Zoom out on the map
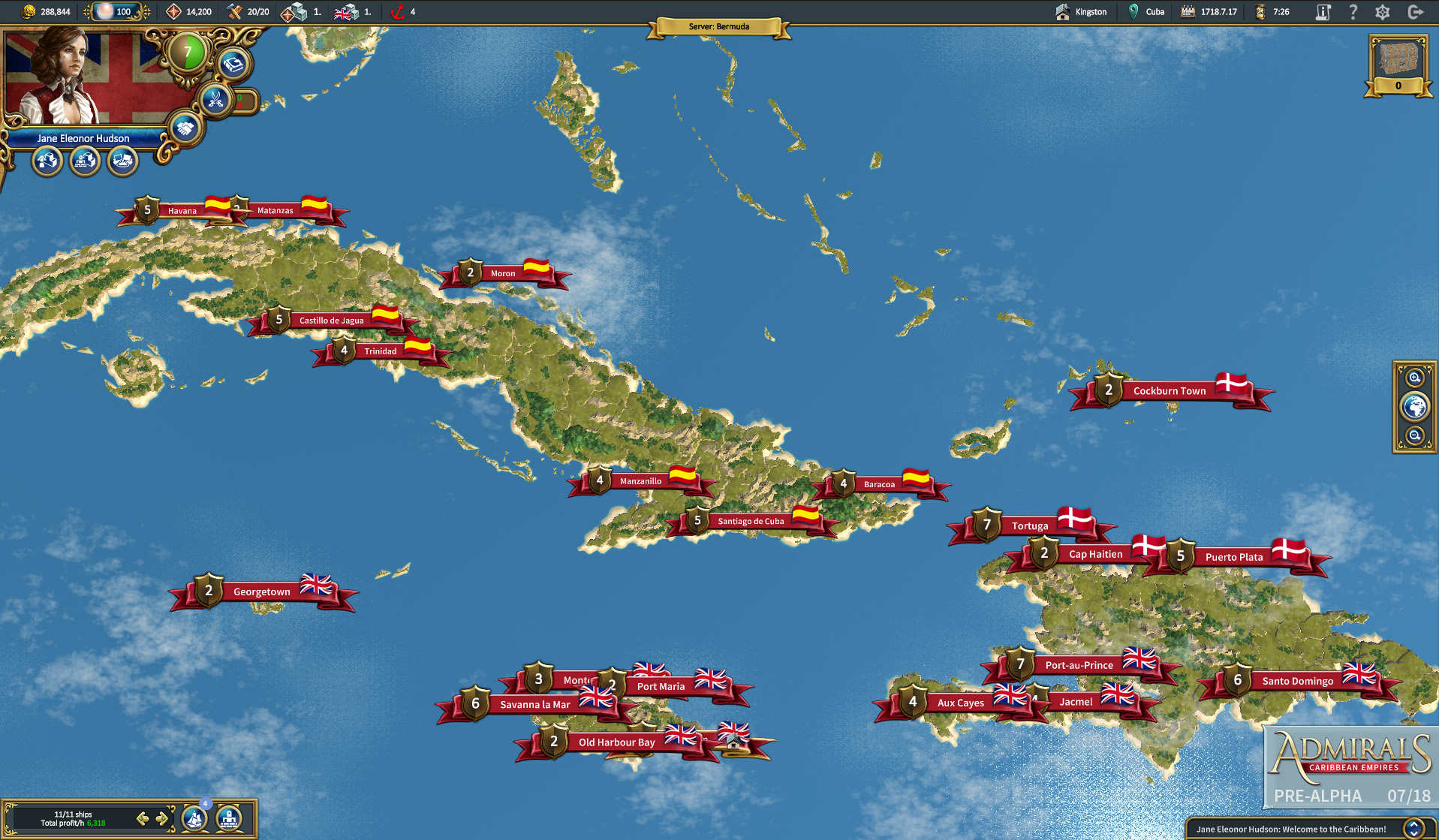Screen dimensions: 1439x840 click(1415, 435)
